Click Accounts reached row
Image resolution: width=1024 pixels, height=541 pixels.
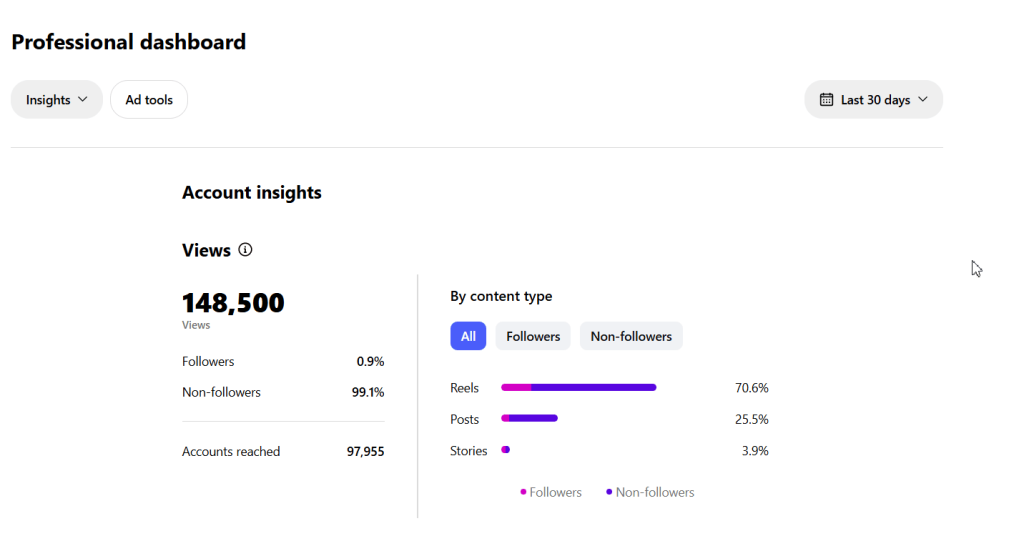[x=231, y=452]
